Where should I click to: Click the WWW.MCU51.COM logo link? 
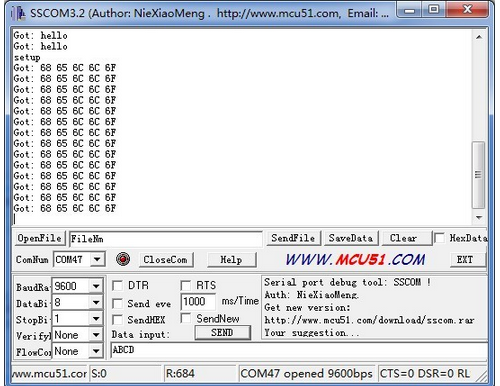pos(355,260)
